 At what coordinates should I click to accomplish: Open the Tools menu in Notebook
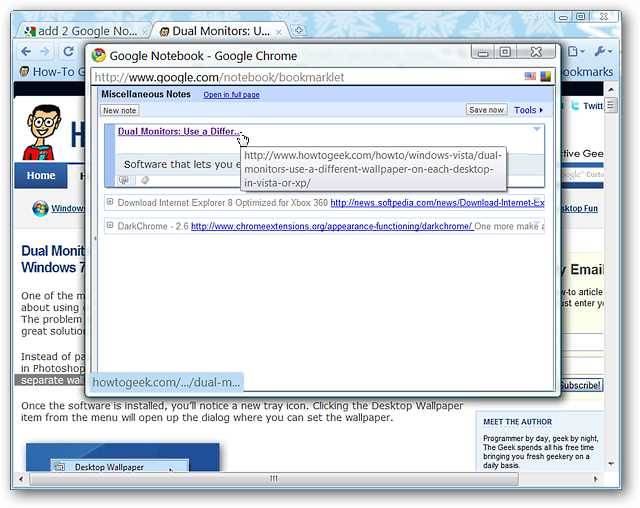point(528,110)
